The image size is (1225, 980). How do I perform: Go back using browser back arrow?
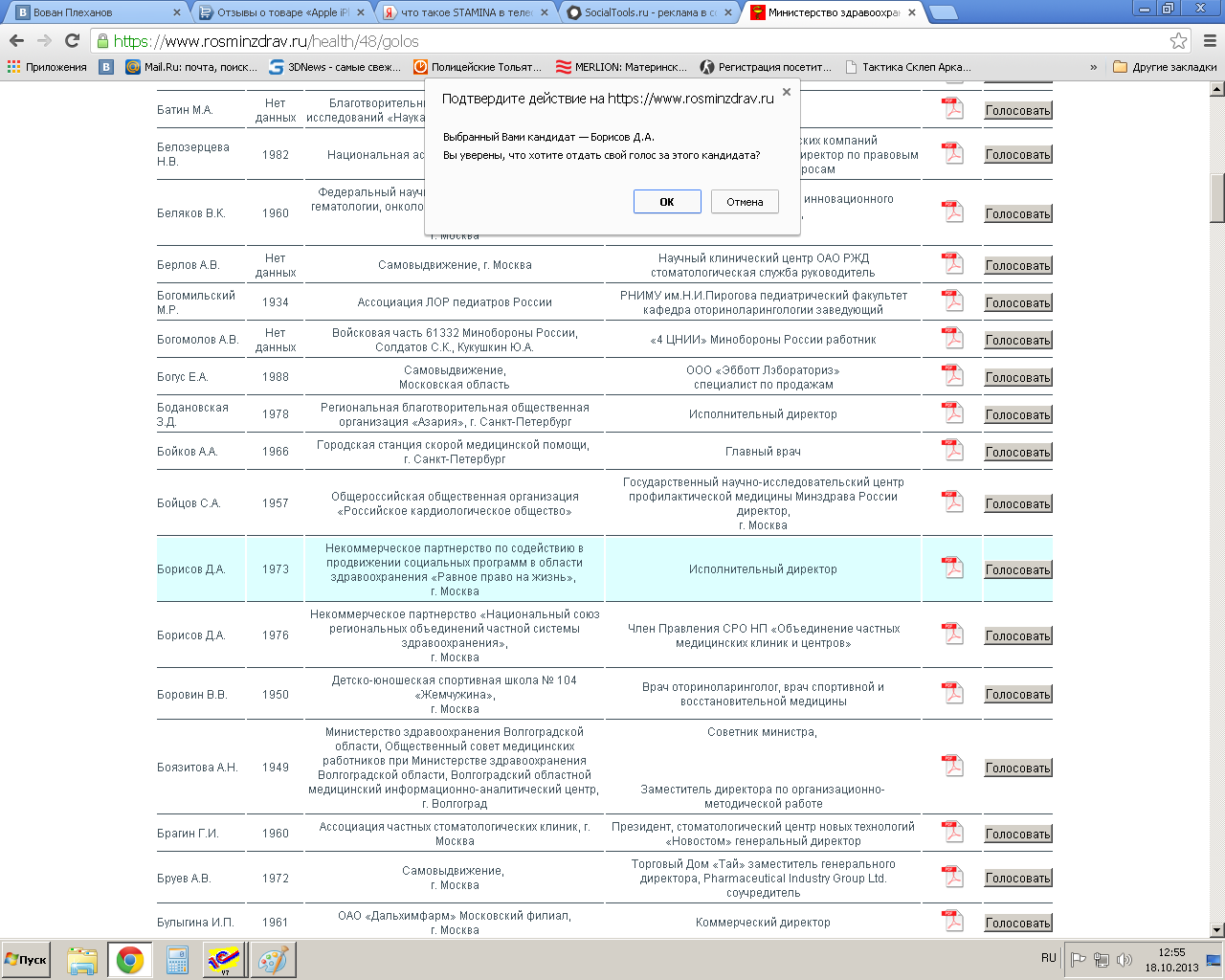click(16, 41)
